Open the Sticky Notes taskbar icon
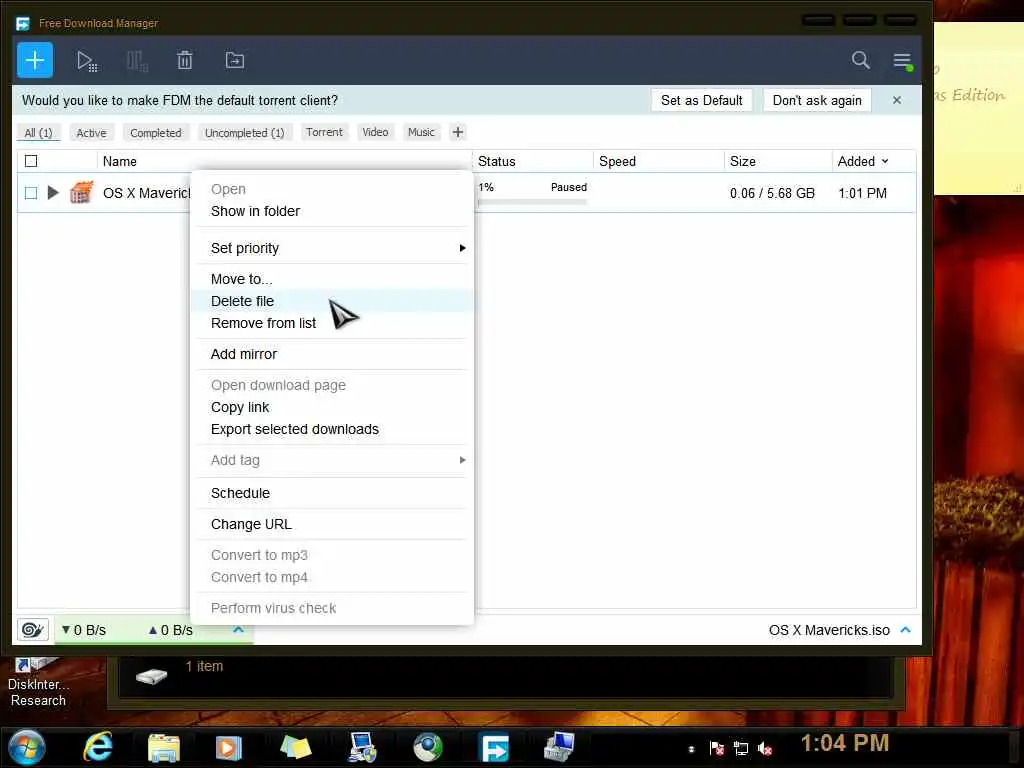 point(296,747)
